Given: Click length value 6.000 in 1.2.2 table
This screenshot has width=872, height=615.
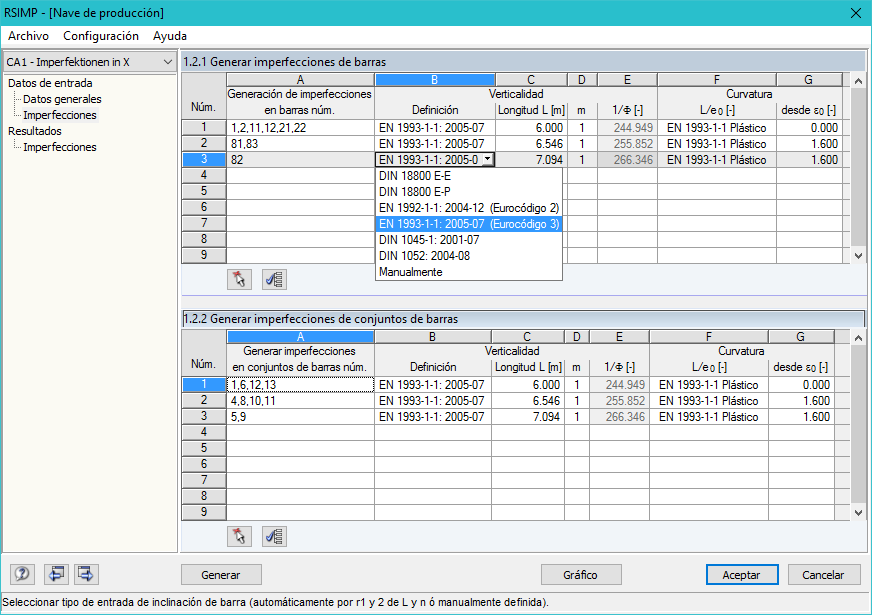Looking at the screenshot, I should click(x=528, y=385).
